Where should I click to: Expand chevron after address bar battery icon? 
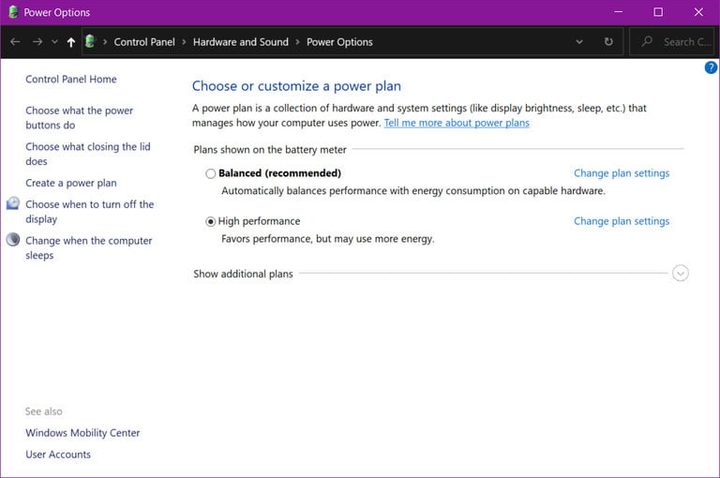[105, 42]
